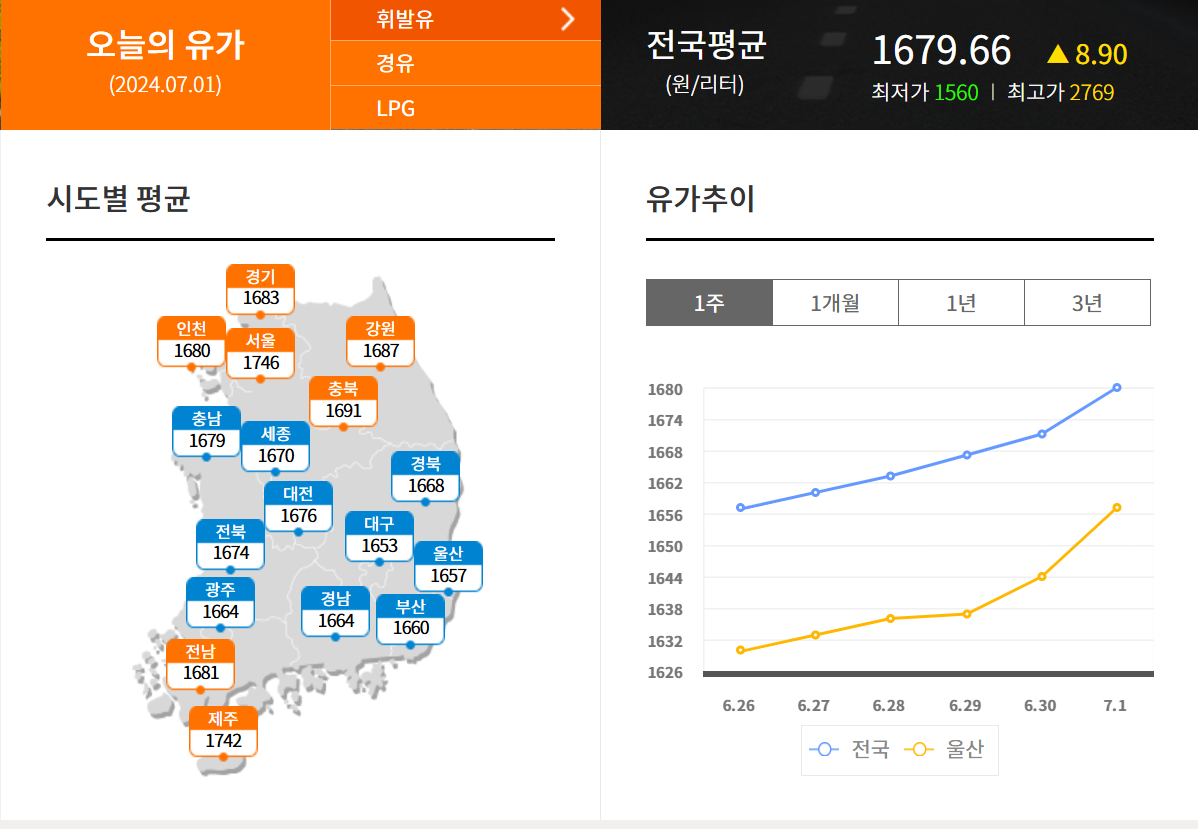Click the date text (2024.07.01)

coord(165,84)
